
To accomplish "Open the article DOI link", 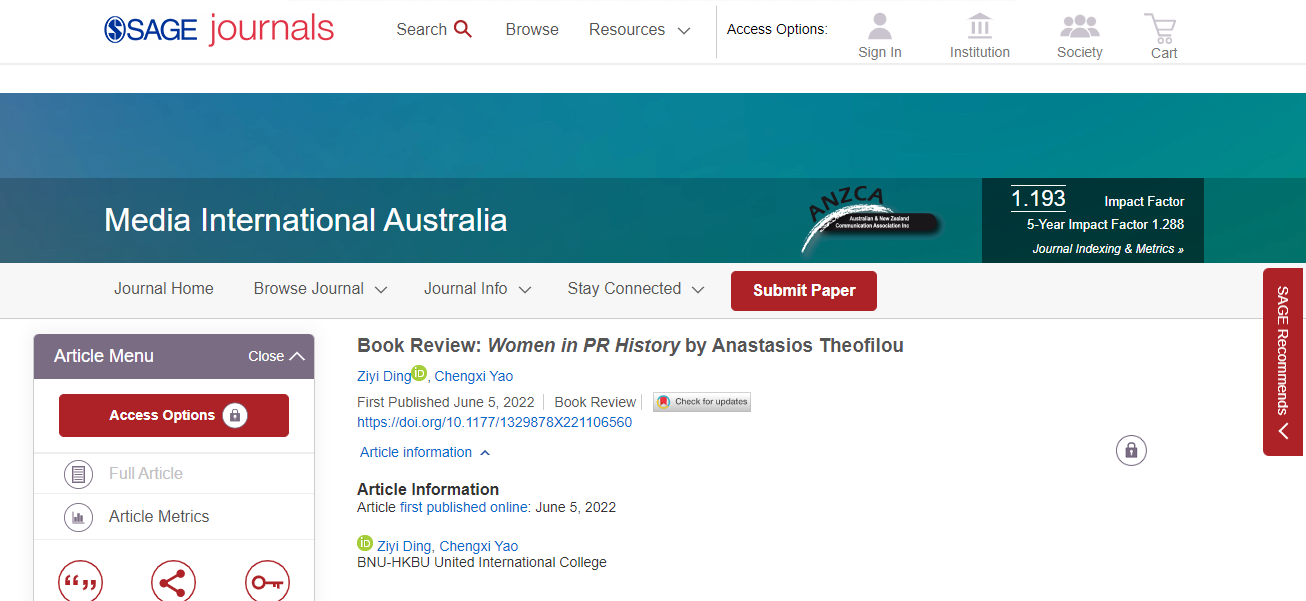I will (494, 422).
